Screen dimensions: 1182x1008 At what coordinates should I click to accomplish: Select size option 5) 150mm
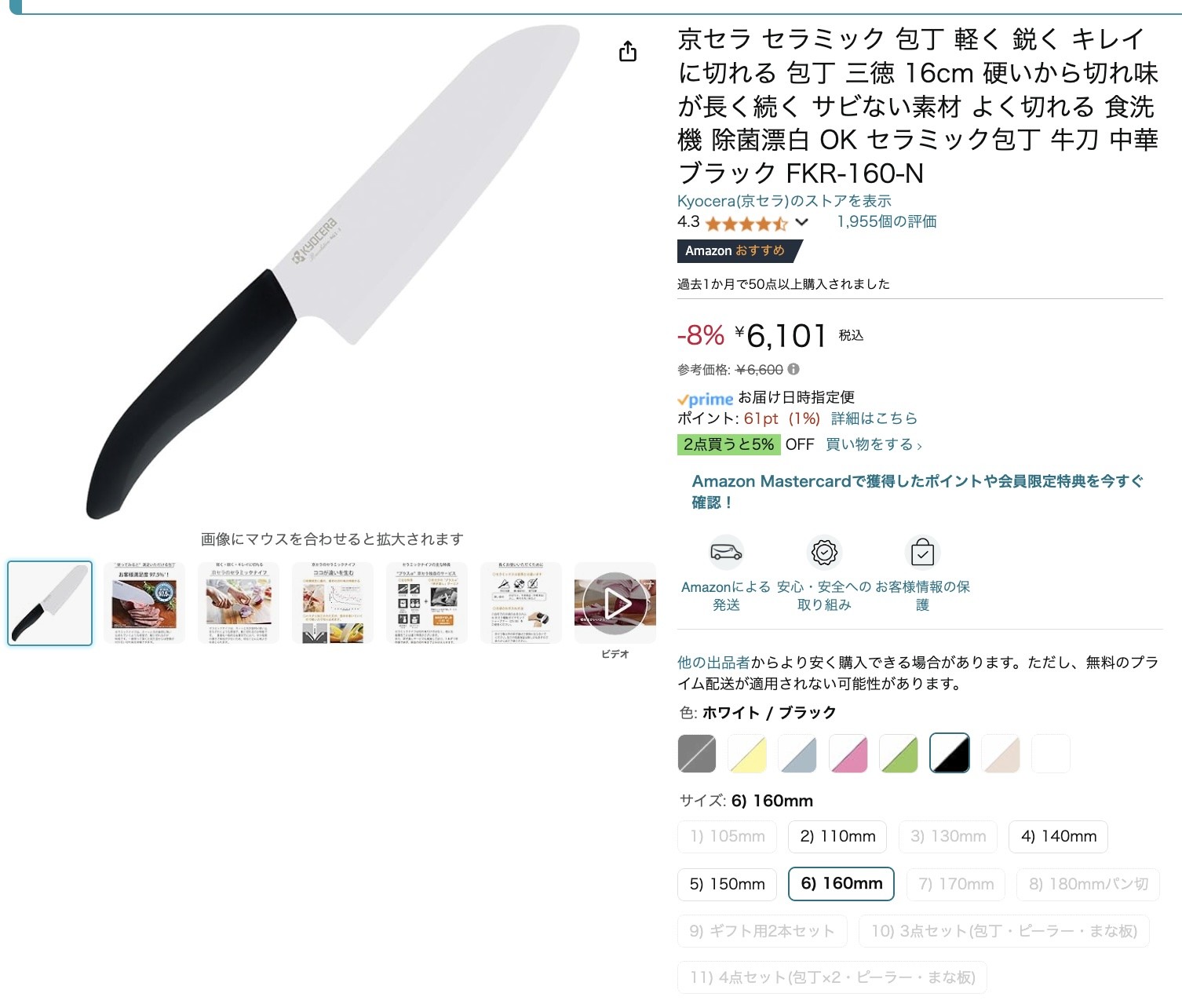727,885
